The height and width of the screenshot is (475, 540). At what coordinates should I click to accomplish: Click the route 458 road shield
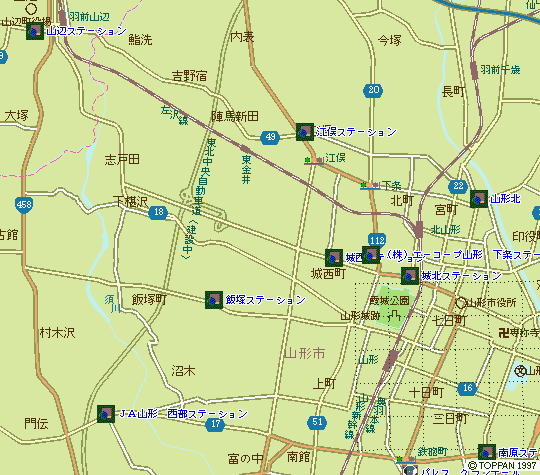(x=24, y=205)
